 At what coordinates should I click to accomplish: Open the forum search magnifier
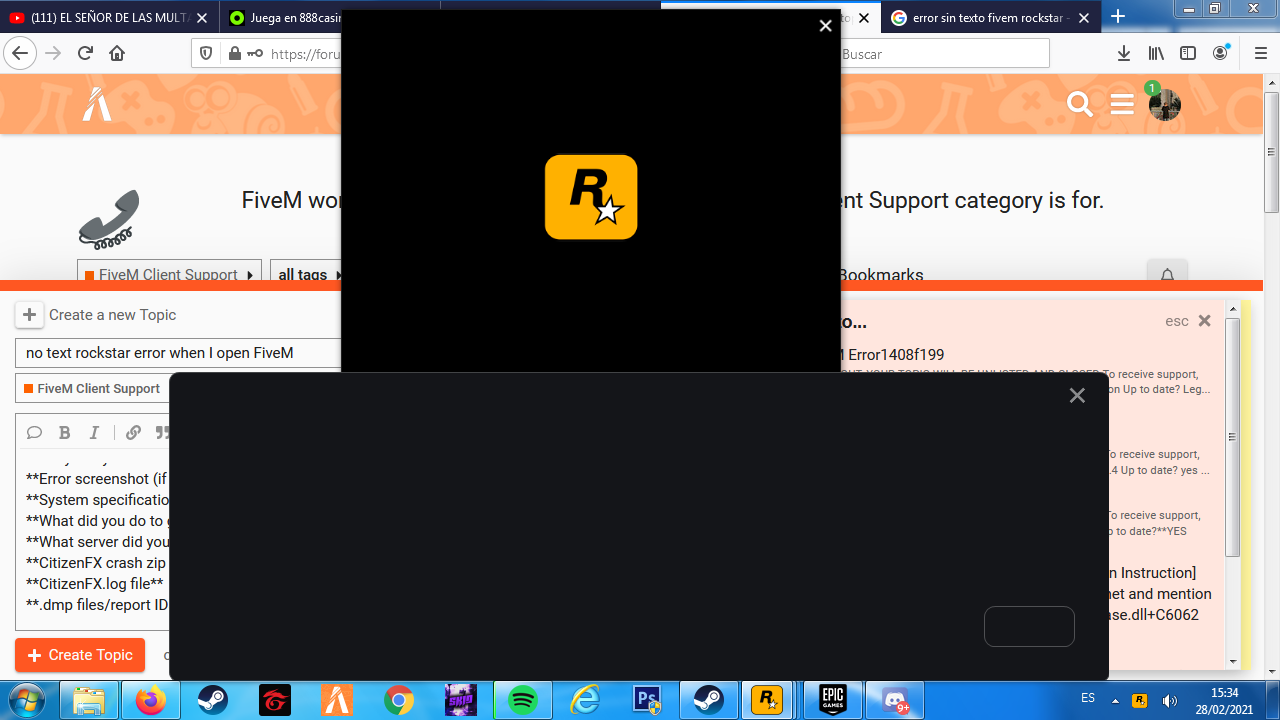point(1079,103)
